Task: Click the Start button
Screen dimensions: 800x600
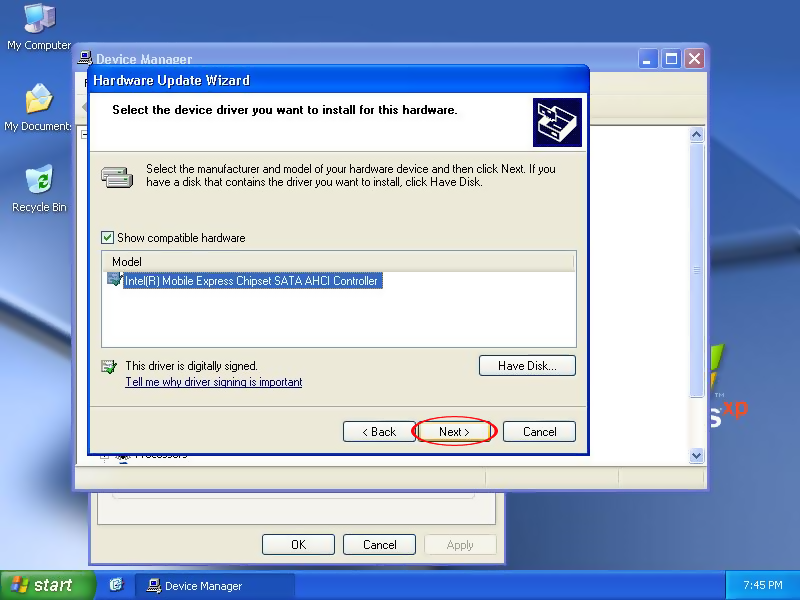Action: pos(47,585)
